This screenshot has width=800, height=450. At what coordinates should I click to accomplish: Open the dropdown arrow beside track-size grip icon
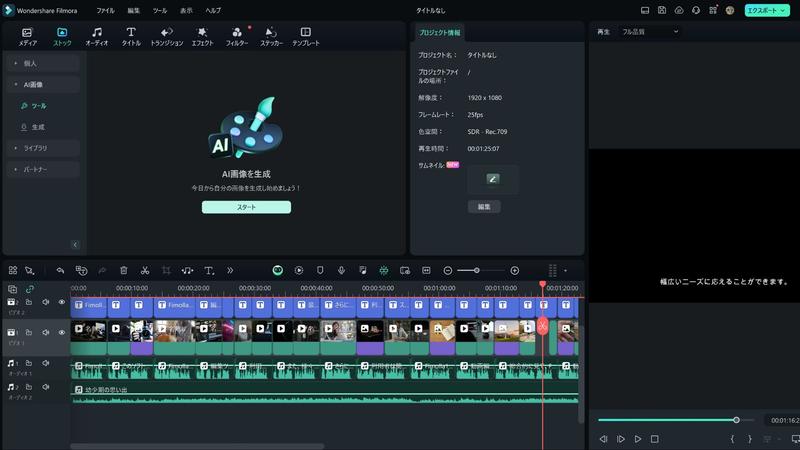pos(565,270)
